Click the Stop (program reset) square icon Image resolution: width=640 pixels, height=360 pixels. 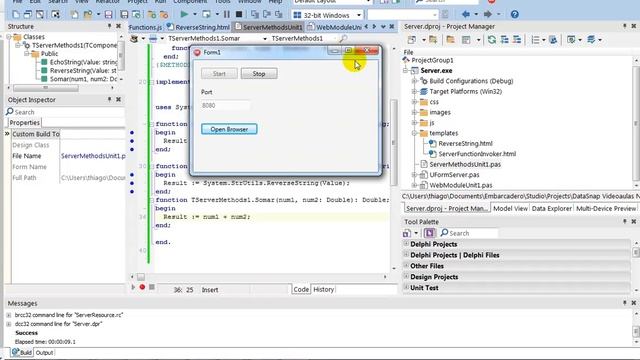tap(239, 15)
